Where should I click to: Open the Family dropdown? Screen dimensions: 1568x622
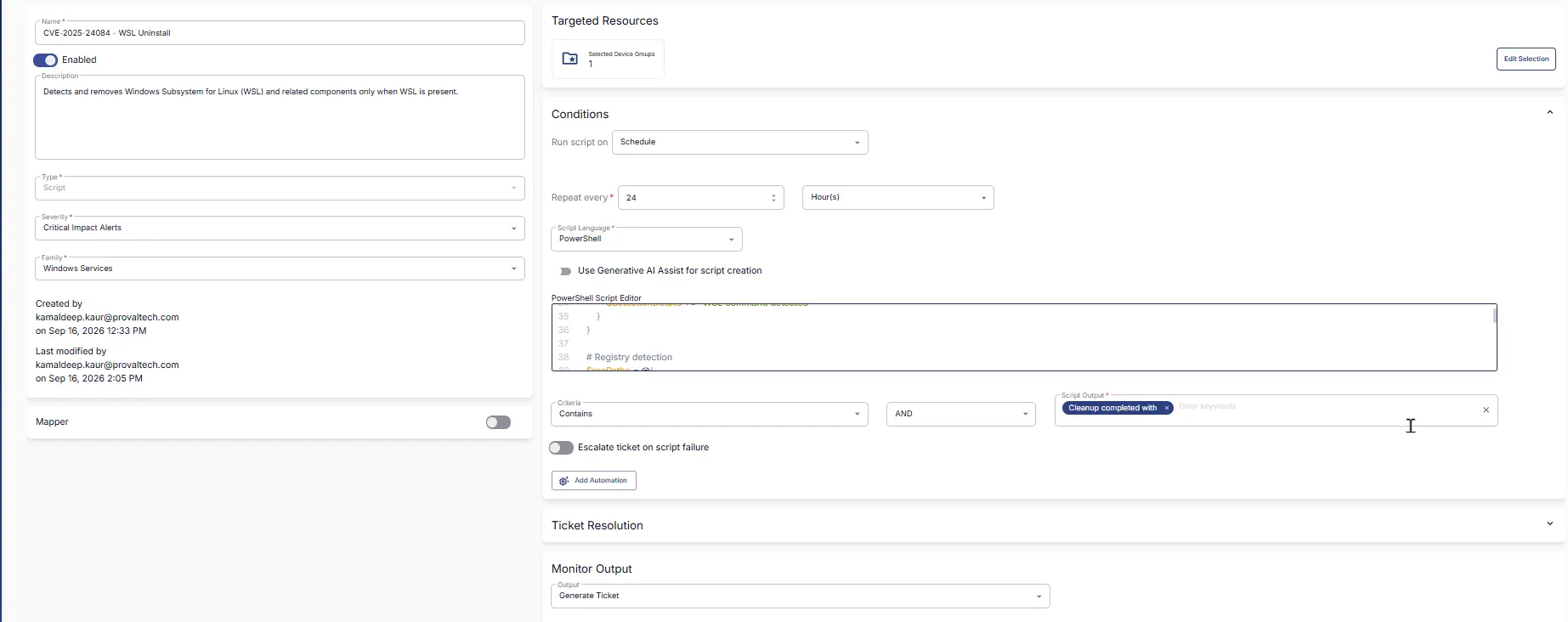[x=280, y=269]
